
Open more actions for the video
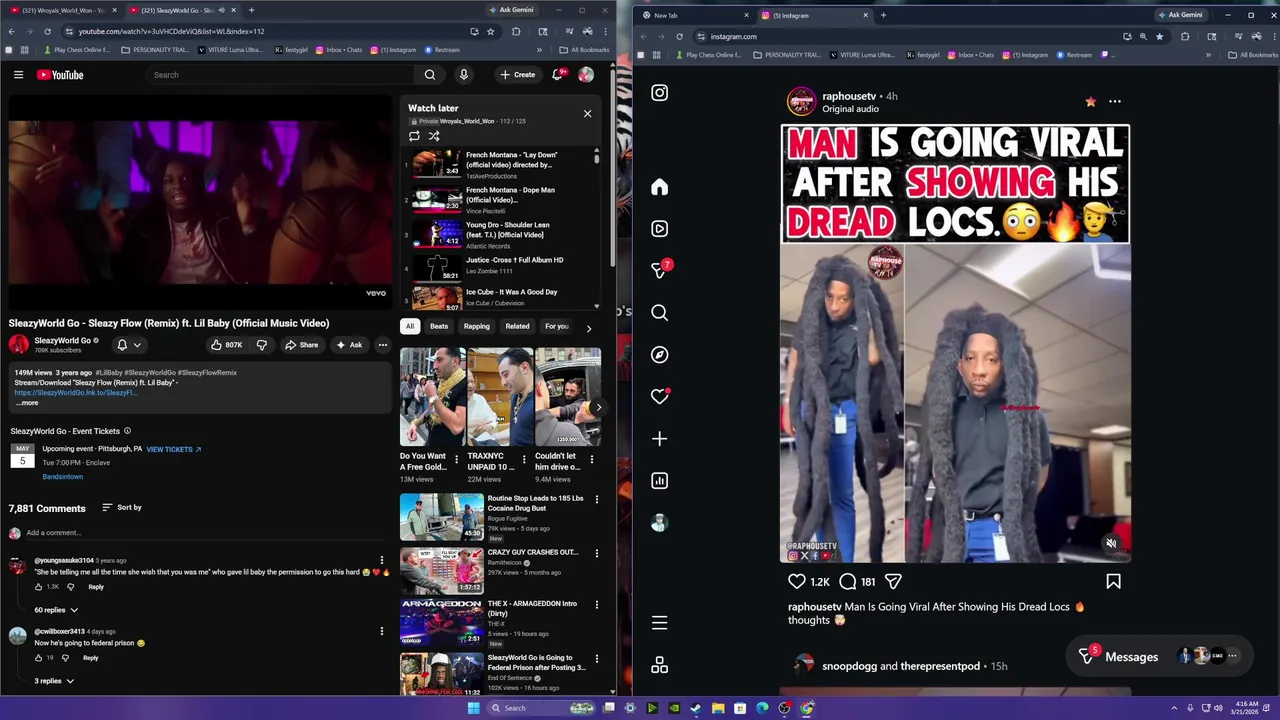click(x=382, y=345)
